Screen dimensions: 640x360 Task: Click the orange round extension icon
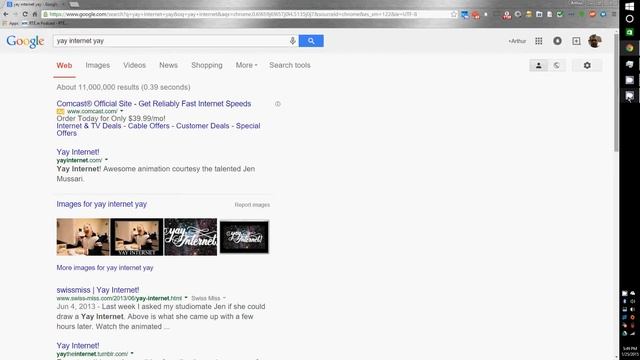click(x=592, y=14)
